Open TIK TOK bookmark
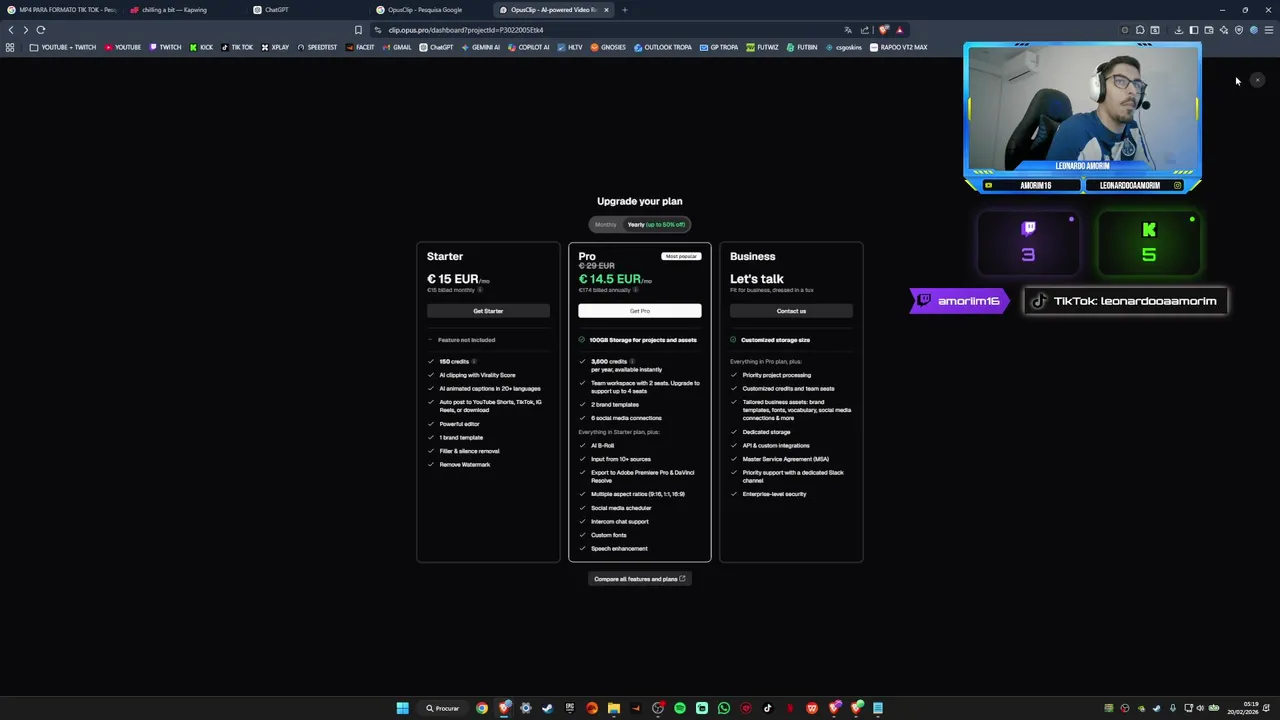Viewport: 1280px width, 720px height. tap(237, 47)
